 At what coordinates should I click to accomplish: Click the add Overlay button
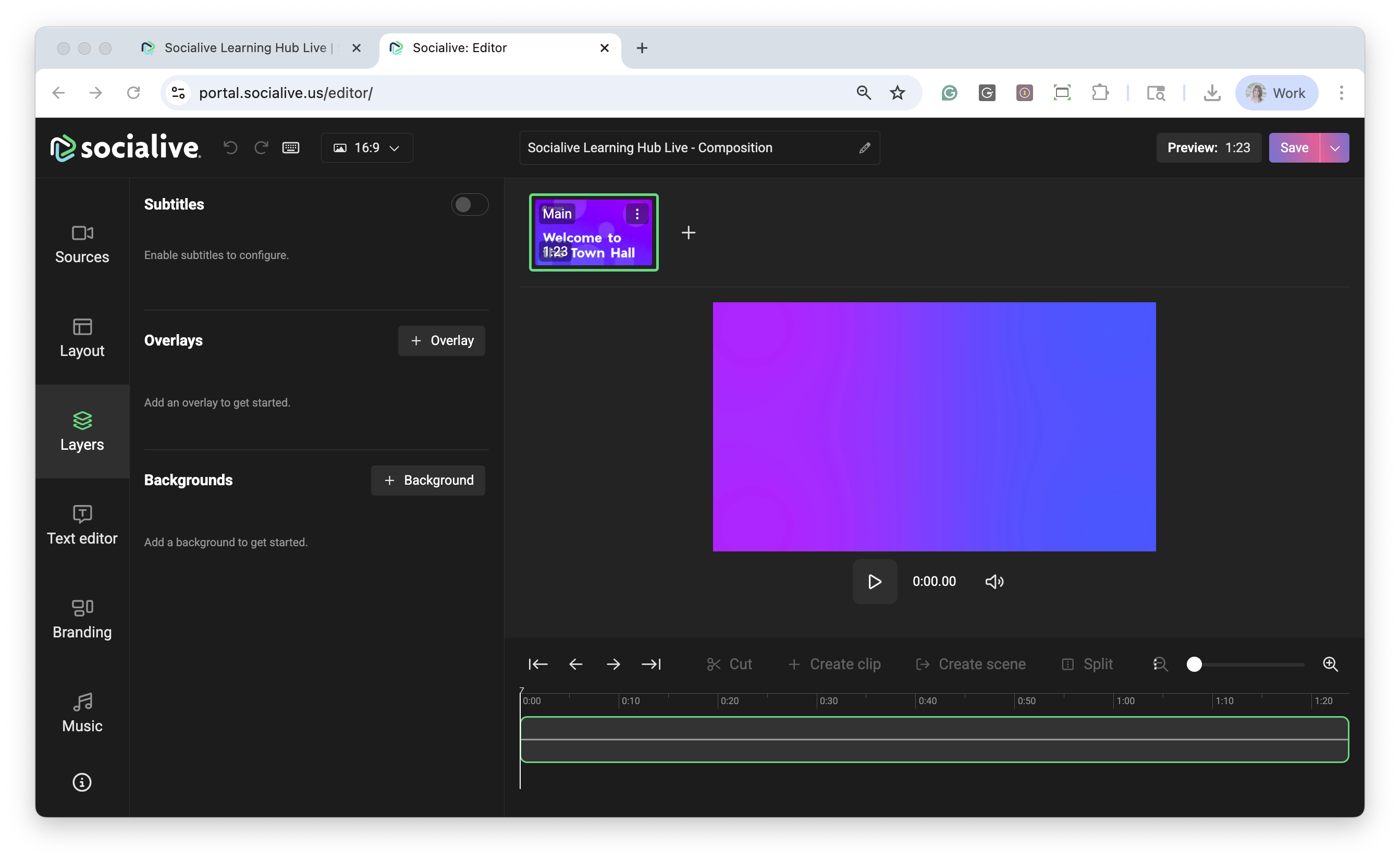(x=441, y=340)
